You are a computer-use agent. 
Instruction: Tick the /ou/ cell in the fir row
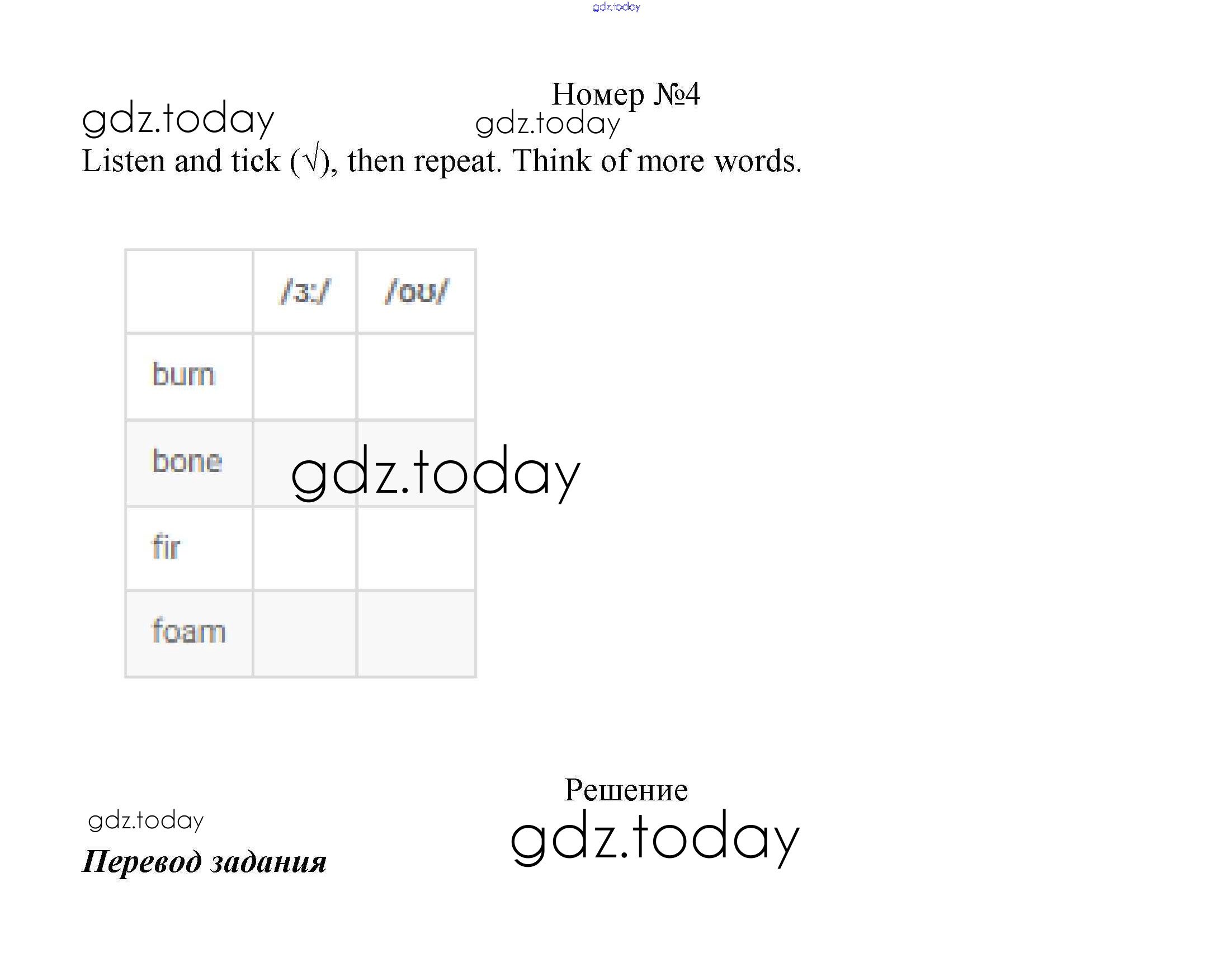click(416, 548)
